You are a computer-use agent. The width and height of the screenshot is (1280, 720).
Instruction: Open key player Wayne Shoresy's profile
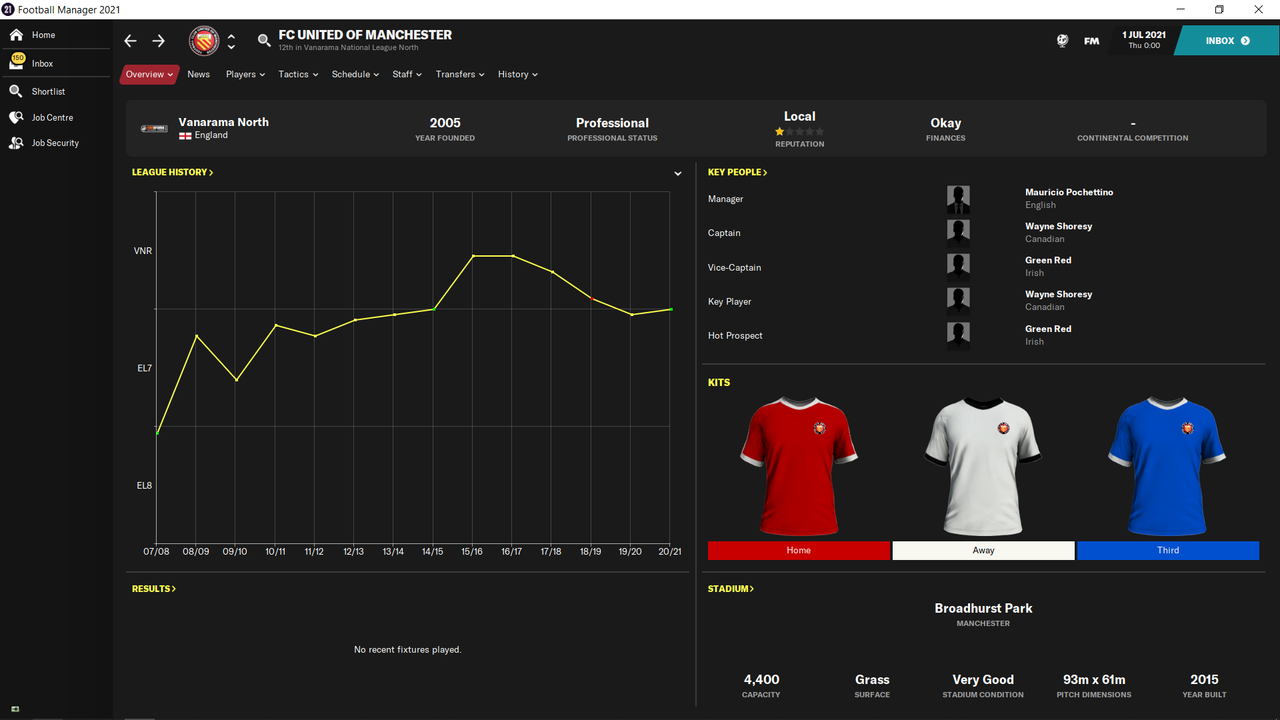click(x=1058, y=294)
